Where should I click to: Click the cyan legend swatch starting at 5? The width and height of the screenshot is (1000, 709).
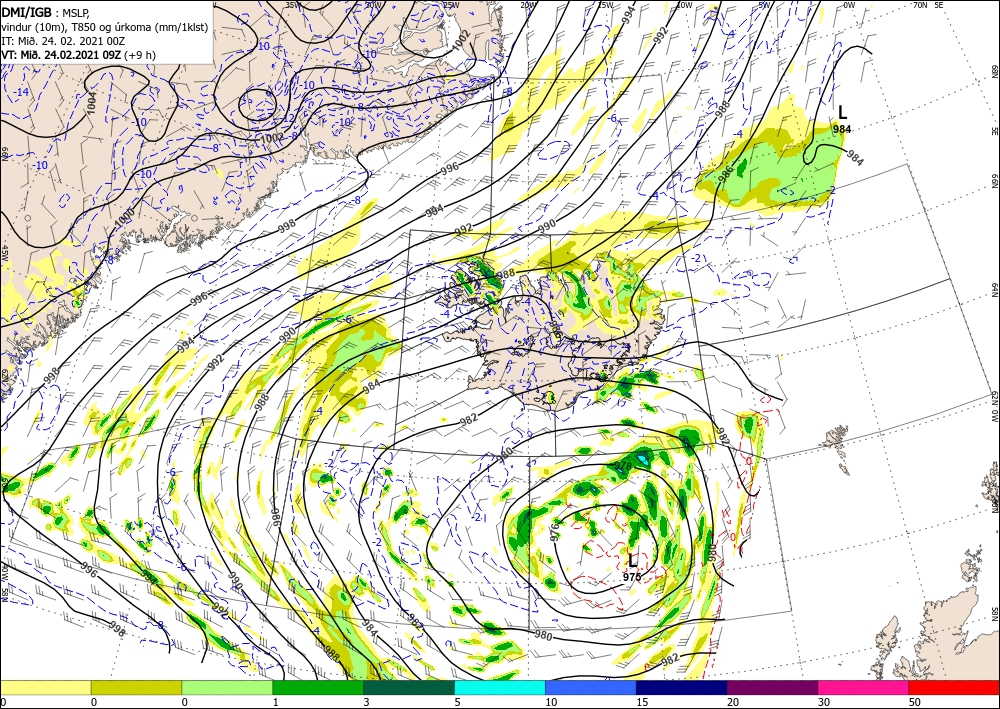500,687
